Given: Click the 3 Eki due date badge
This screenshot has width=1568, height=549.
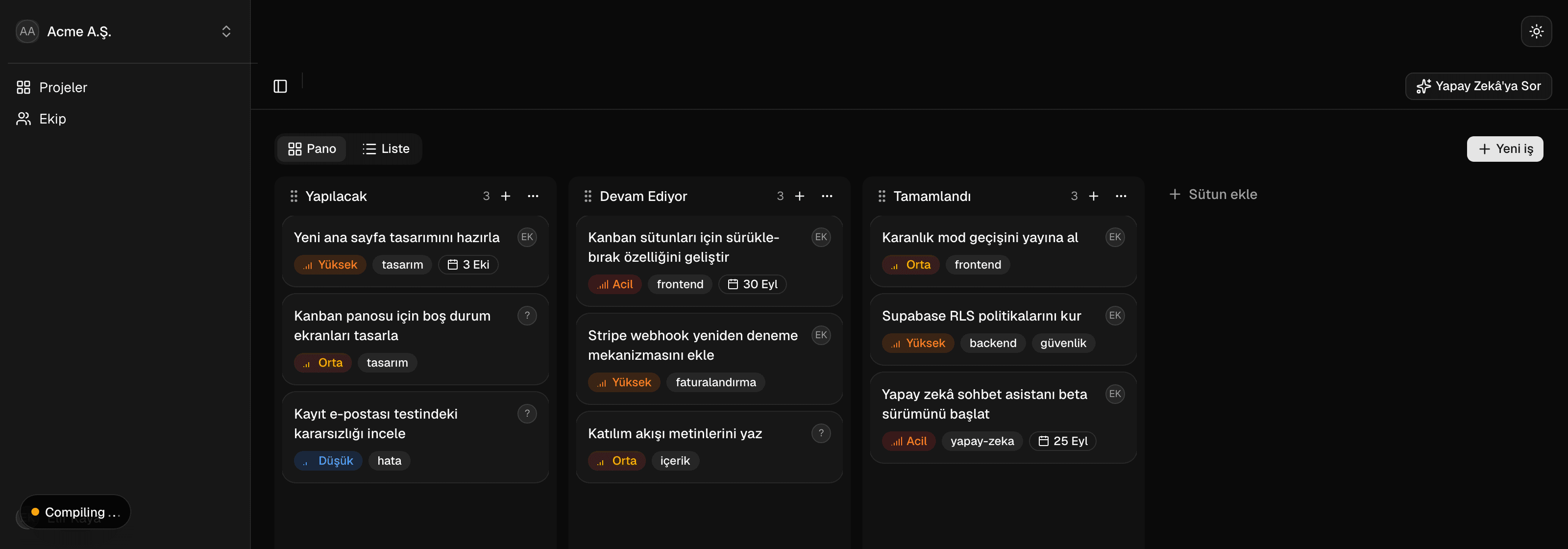Looking at the screenshot, I should tap(468, 265).
